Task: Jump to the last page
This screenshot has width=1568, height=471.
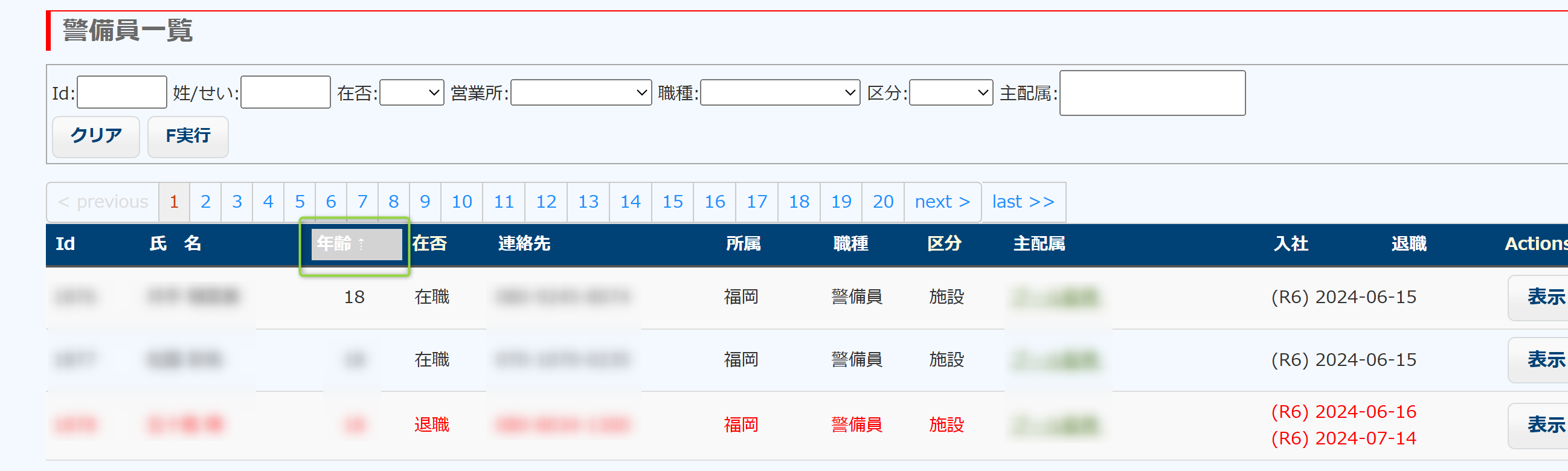Action: (x=1023, y=202)
